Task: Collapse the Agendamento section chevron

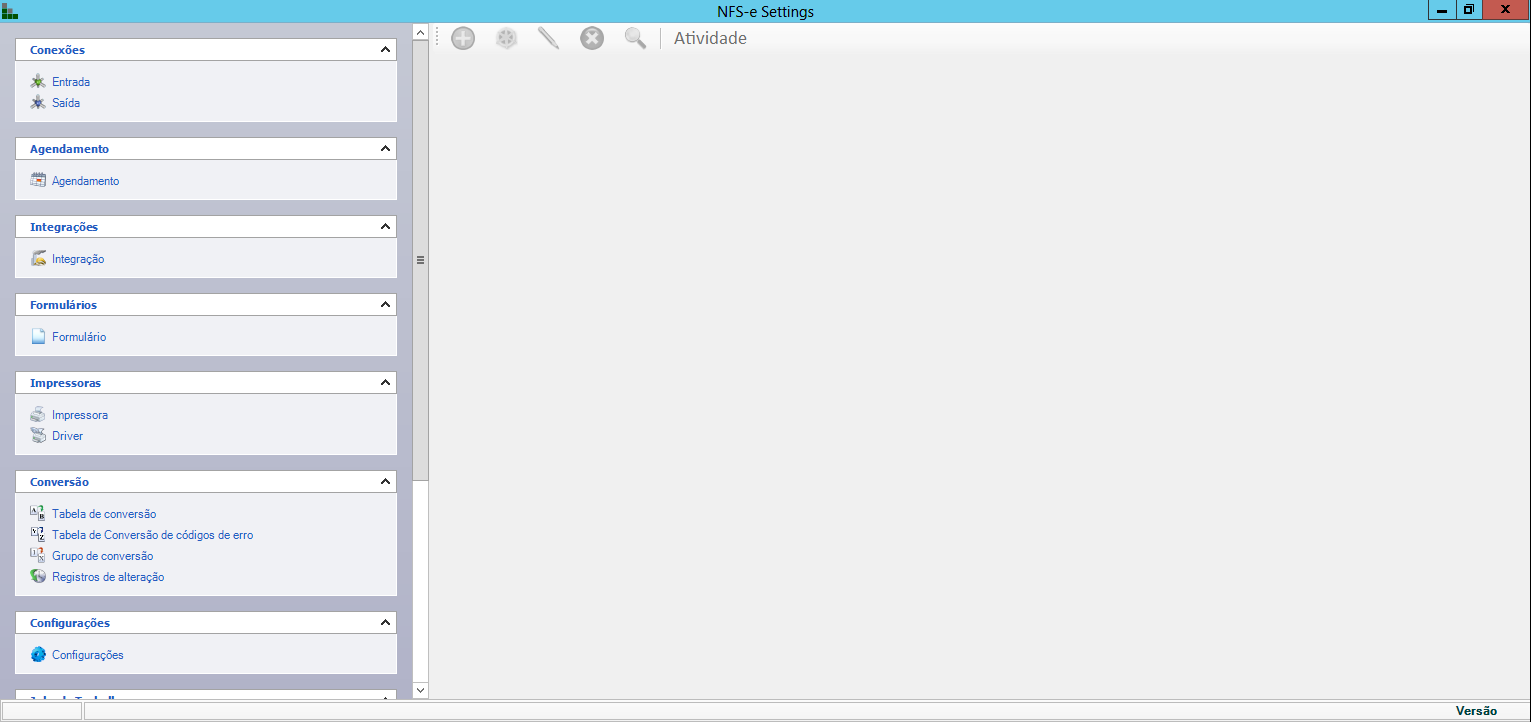Action: [x=386, y=149]
